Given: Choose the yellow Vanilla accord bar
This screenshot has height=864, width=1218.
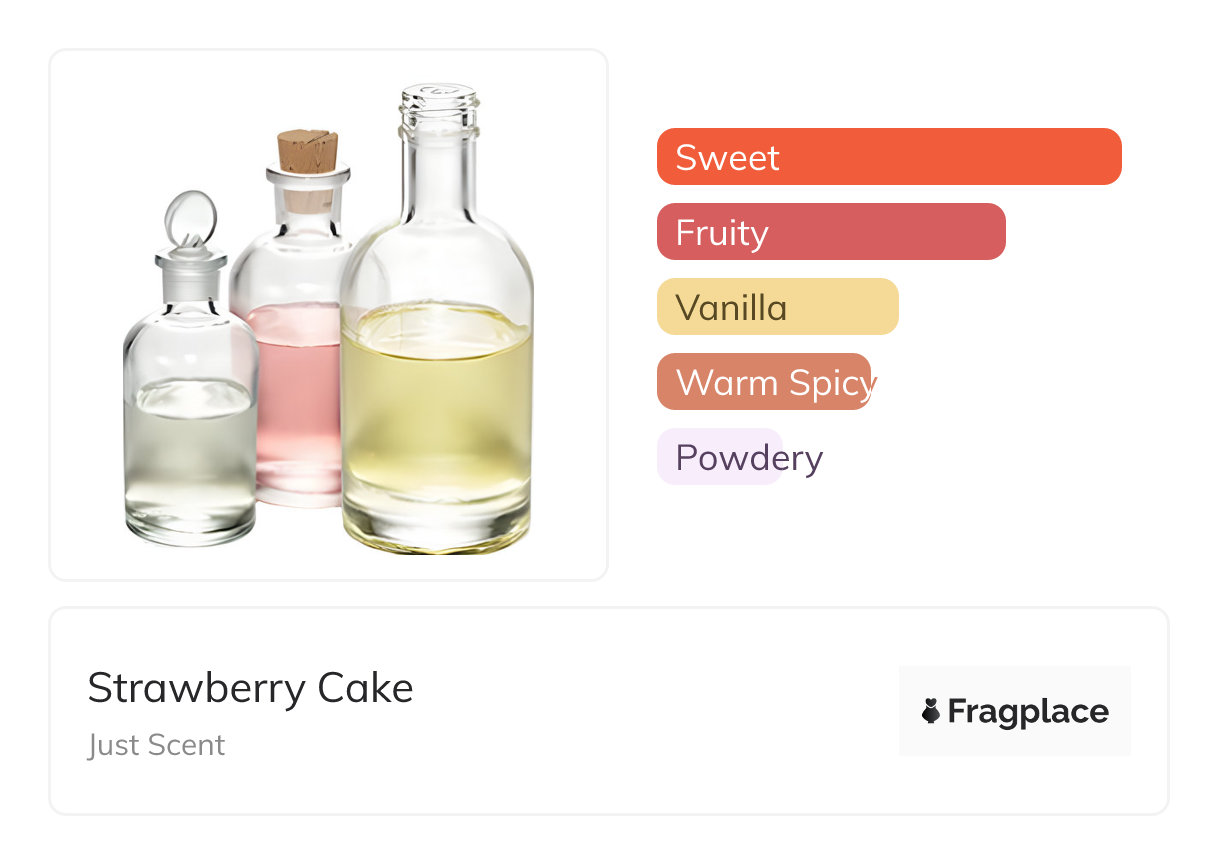Looking at the screenshot, I should click(x=777, y=307).
